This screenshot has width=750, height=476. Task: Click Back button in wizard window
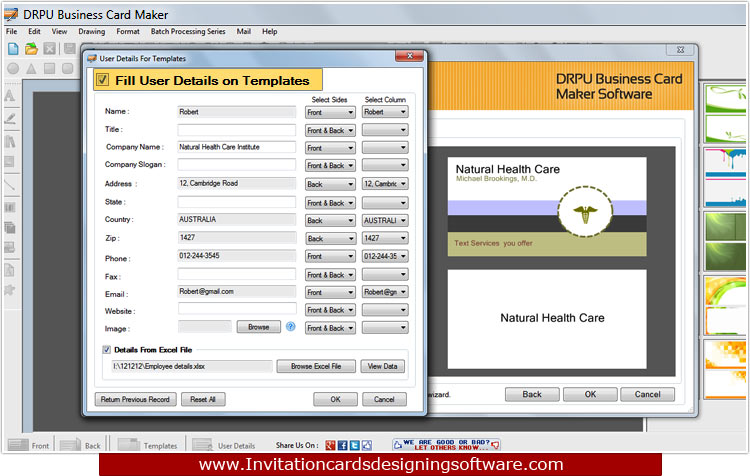point(532,394)
